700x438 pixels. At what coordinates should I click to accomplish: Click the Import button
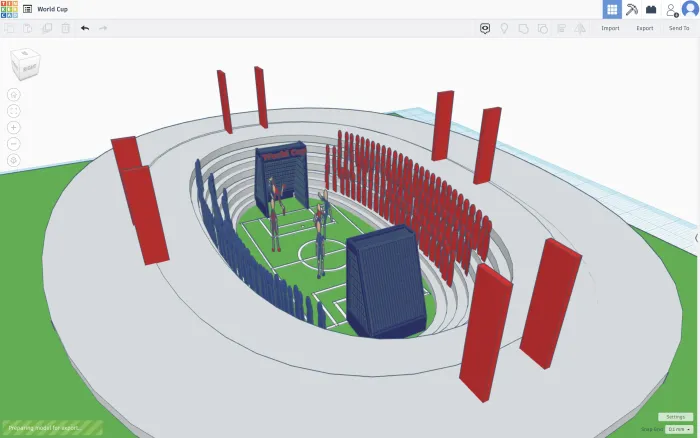coord(610,28)
